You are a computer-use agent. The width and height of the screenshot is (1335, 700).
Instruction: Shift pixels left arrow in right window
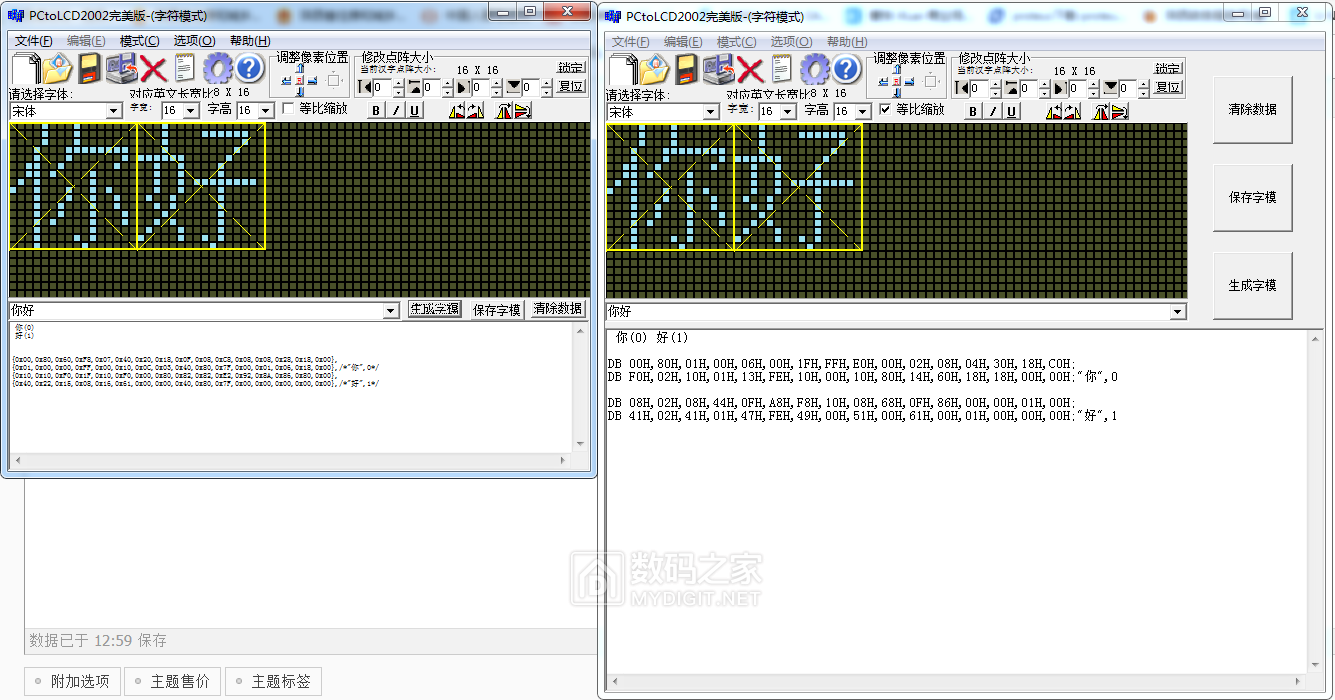tap(883, 80)
